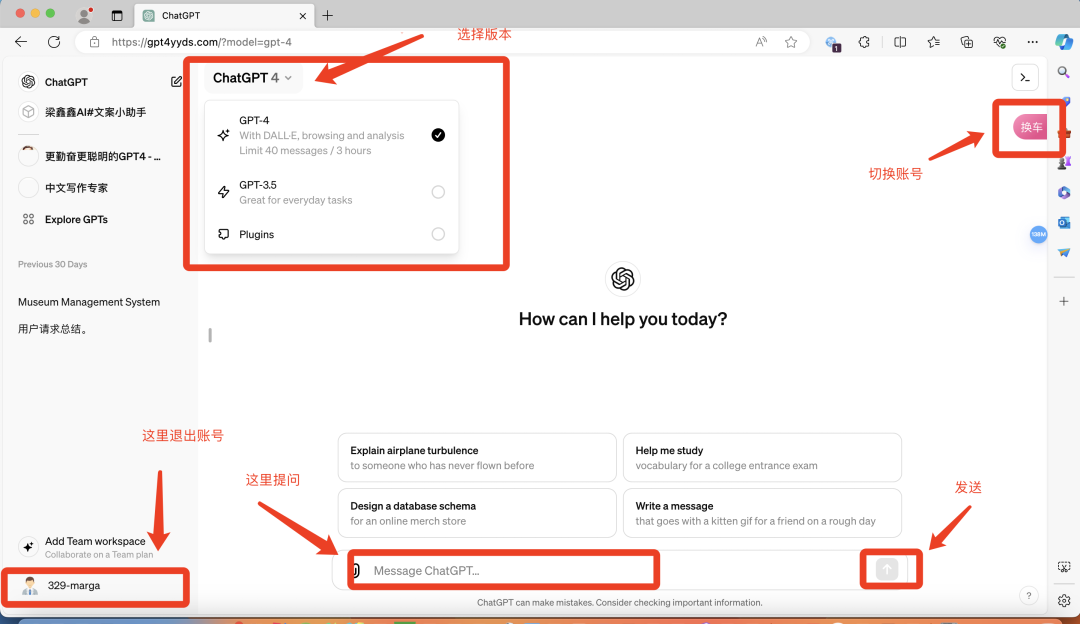
Task: Click the blue floating badge icon
Action: click(x=1038, y=235)
